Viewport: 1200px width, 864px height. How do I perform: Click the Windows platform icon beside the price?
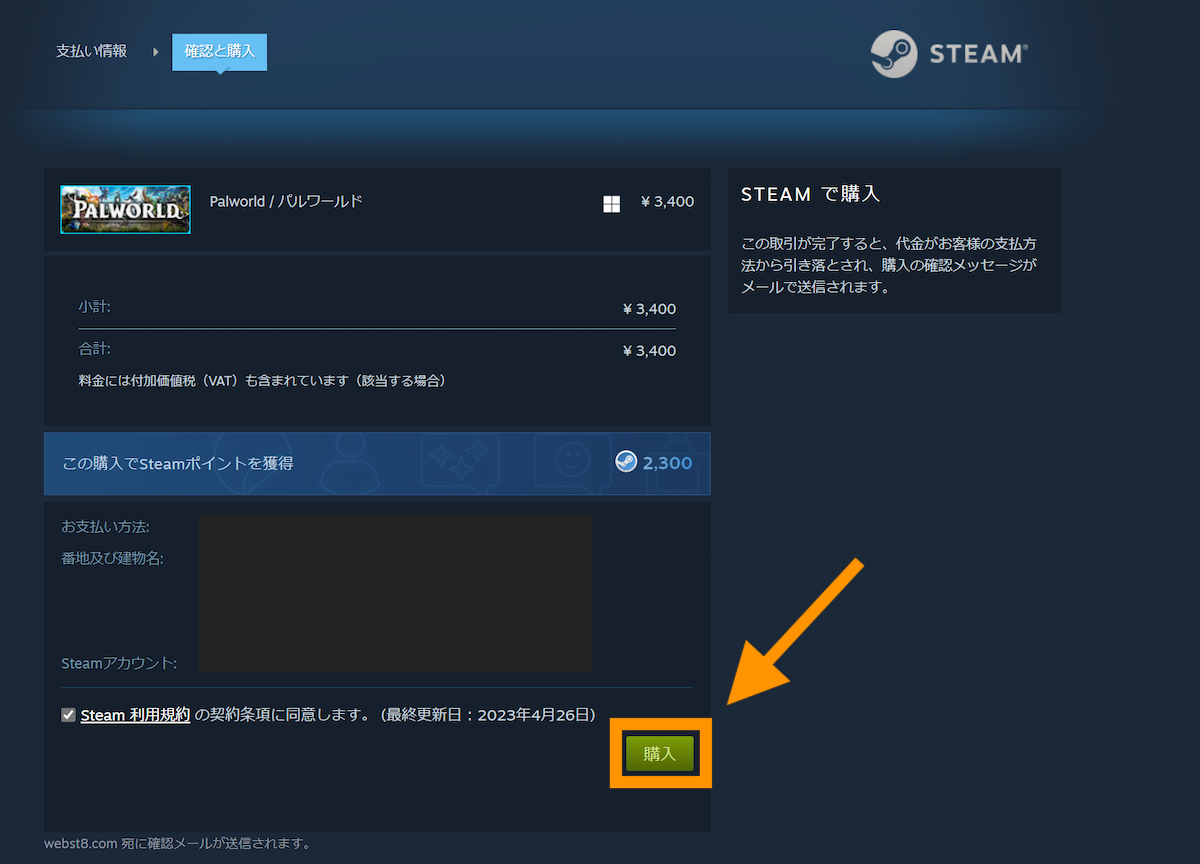pos(611,203)
